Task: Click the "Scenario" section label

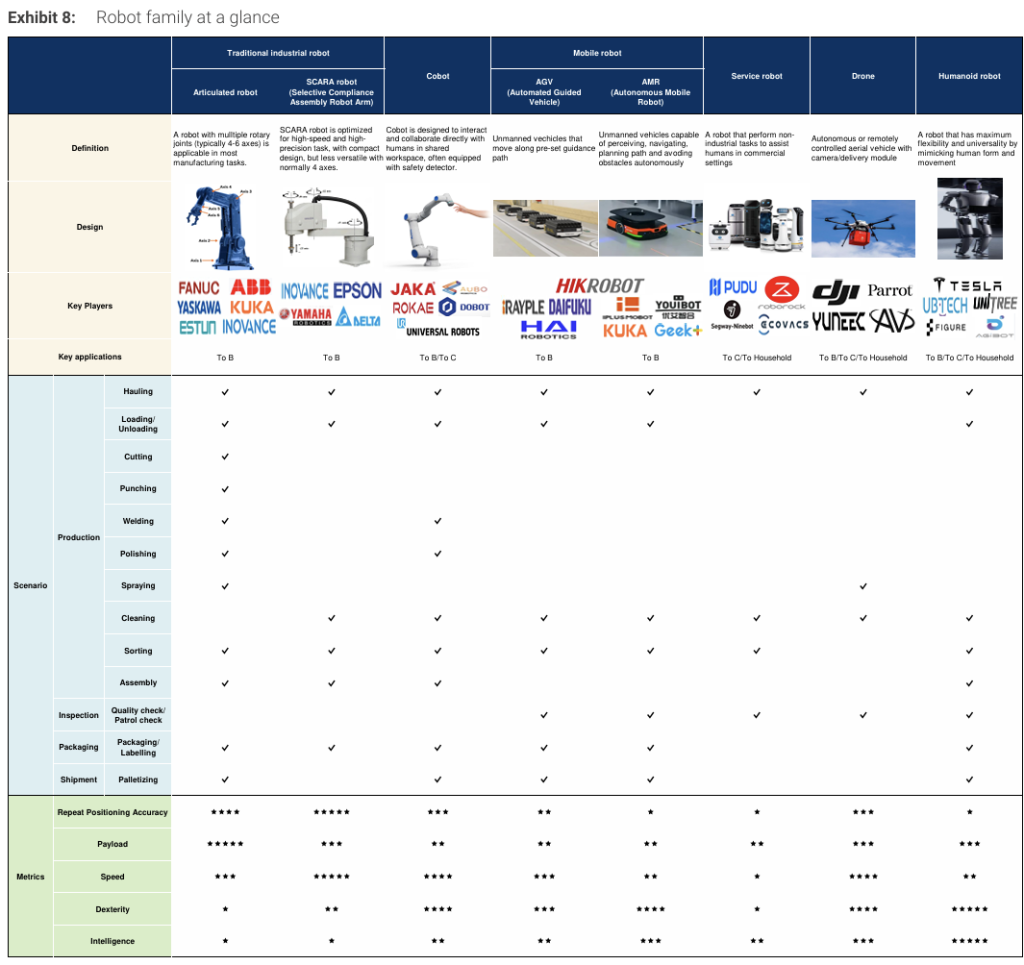Action: click(30, 585)
